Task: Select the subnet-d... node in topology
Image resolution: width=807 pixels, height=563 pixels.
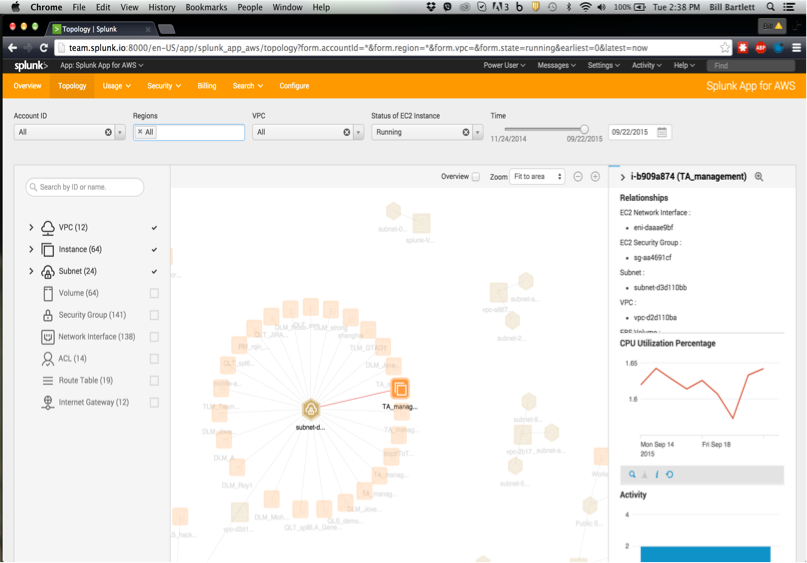Action: [x=310, y=410]
